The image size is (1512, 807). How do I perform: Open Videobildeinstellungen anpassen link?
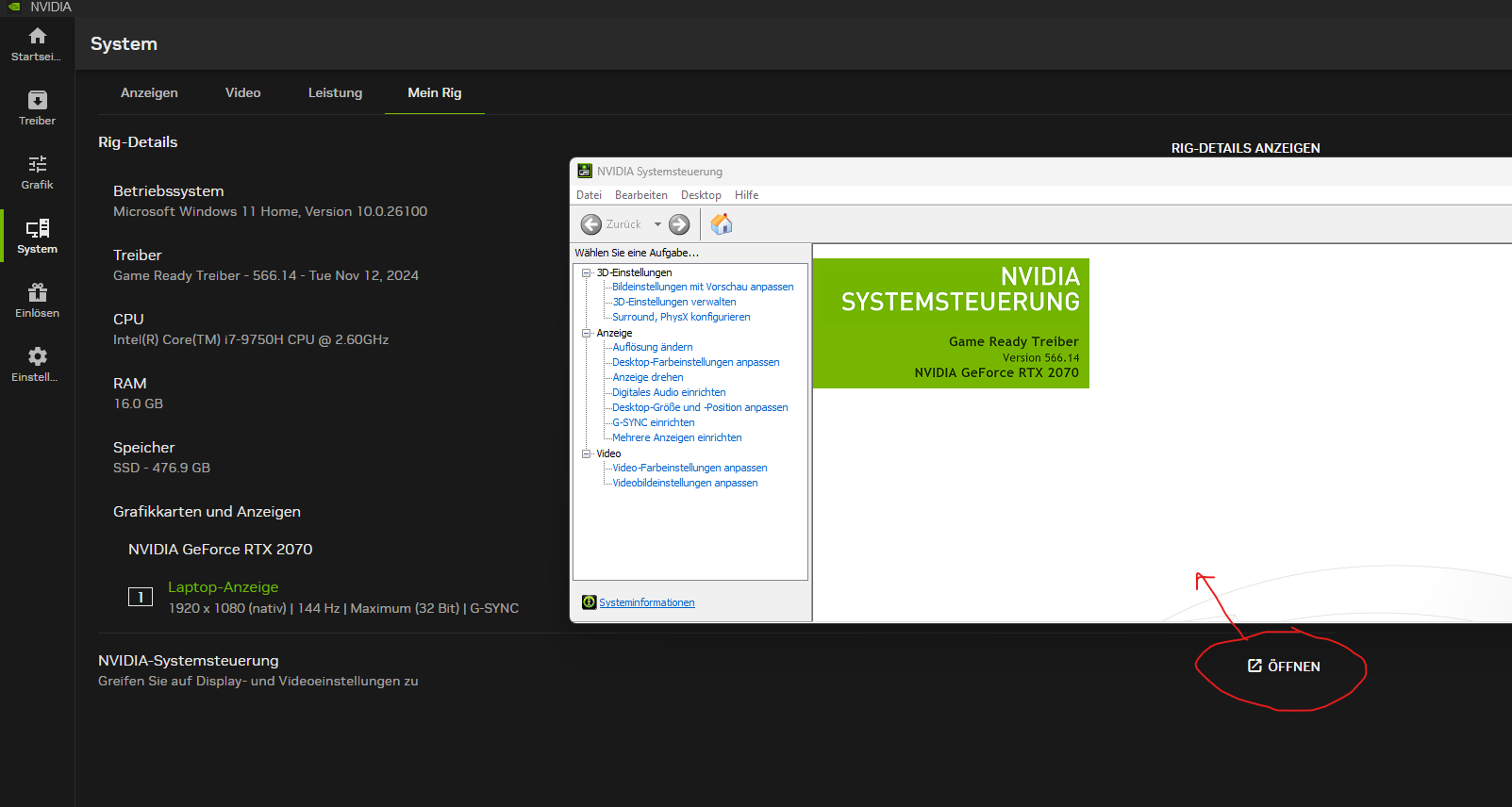coord(685,483)
